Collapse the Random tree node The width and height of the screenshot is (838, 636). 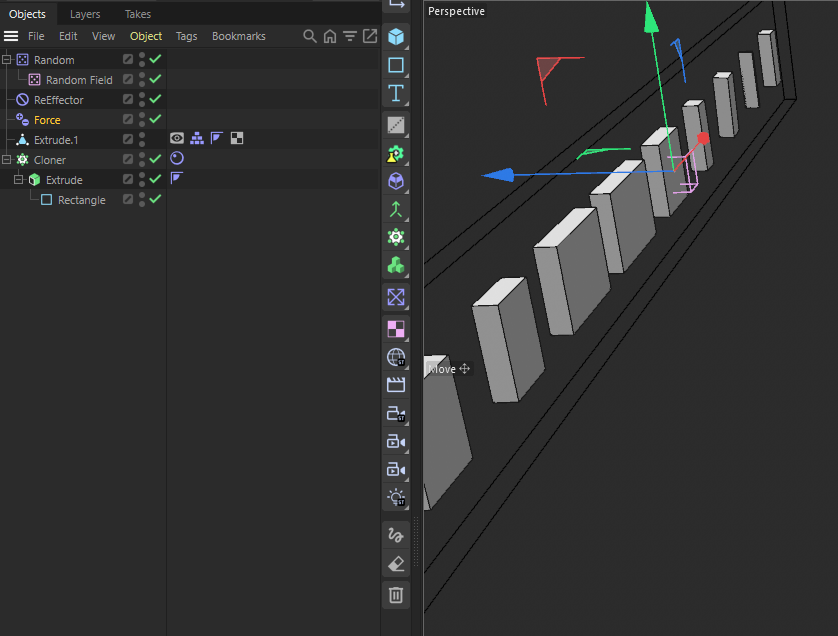pos(6,59)
